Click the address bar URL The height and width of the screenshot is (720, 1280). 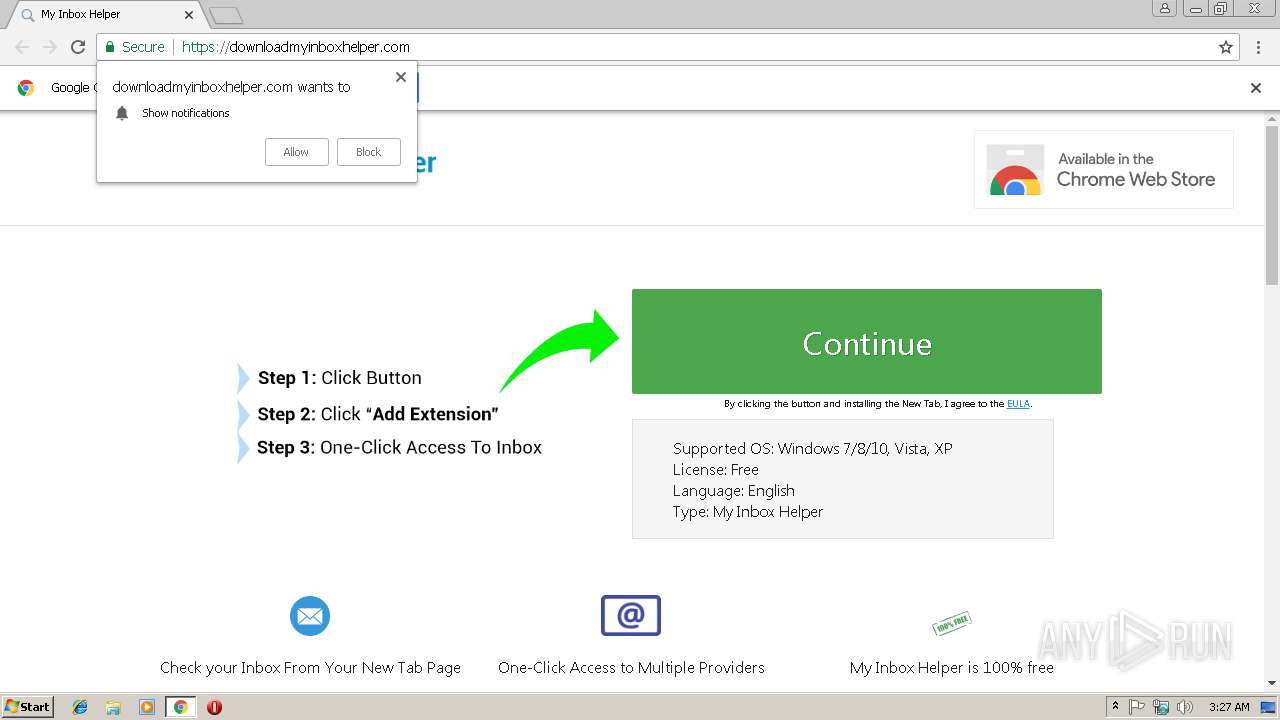[296, 47]
